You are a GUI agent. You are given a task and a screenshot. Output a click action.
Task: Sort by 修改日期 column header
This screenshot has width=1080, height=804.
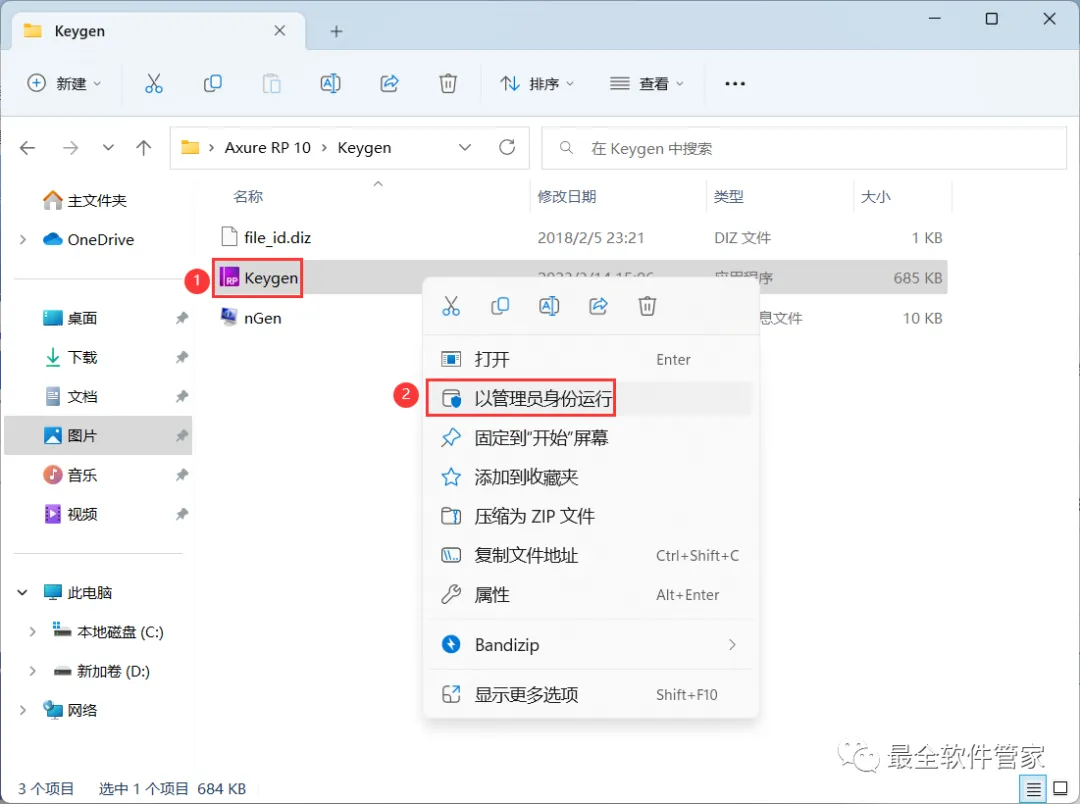[567, 196]
